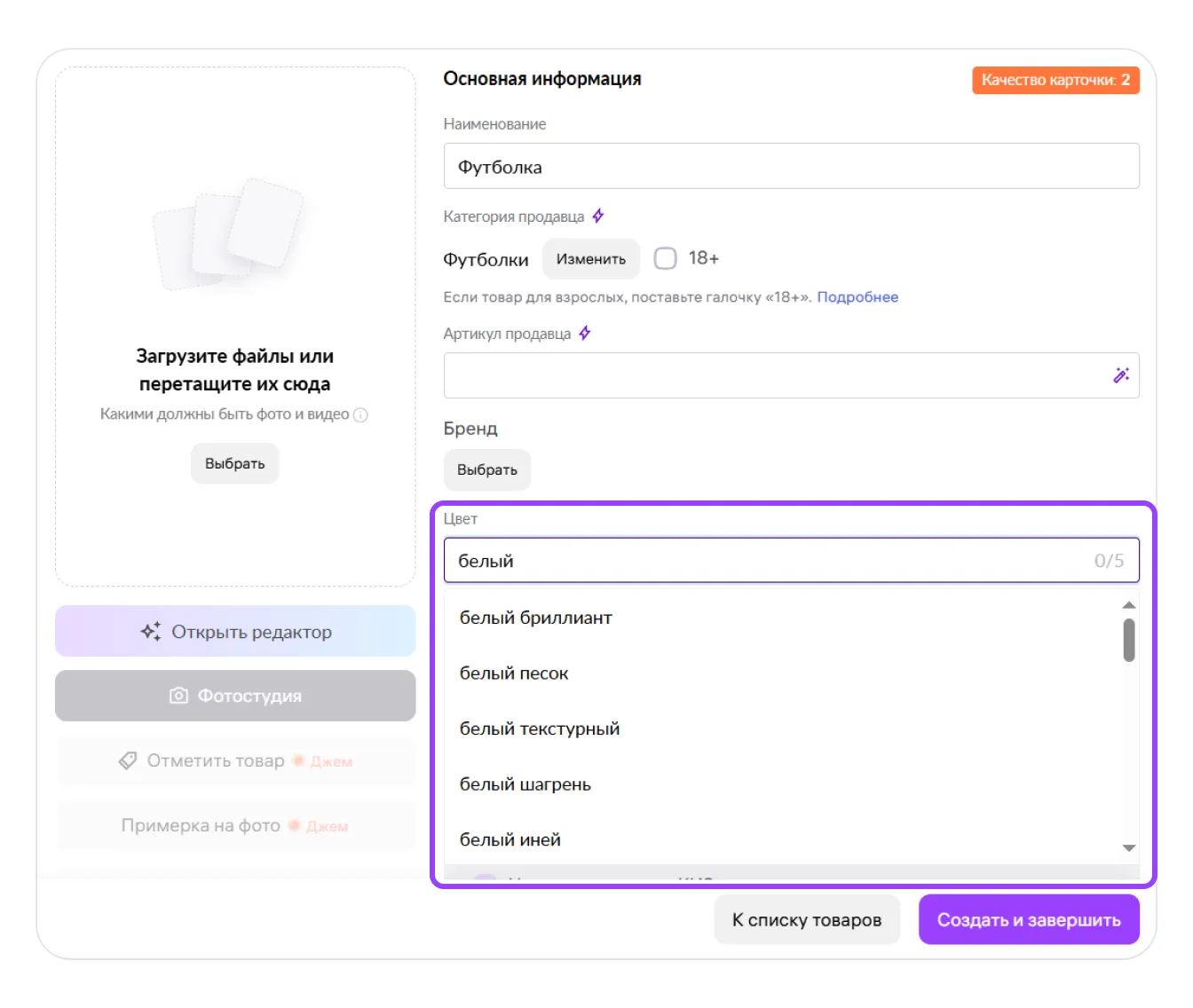
Task: Choose "белый иней" color entry
Action: point(510,839)
